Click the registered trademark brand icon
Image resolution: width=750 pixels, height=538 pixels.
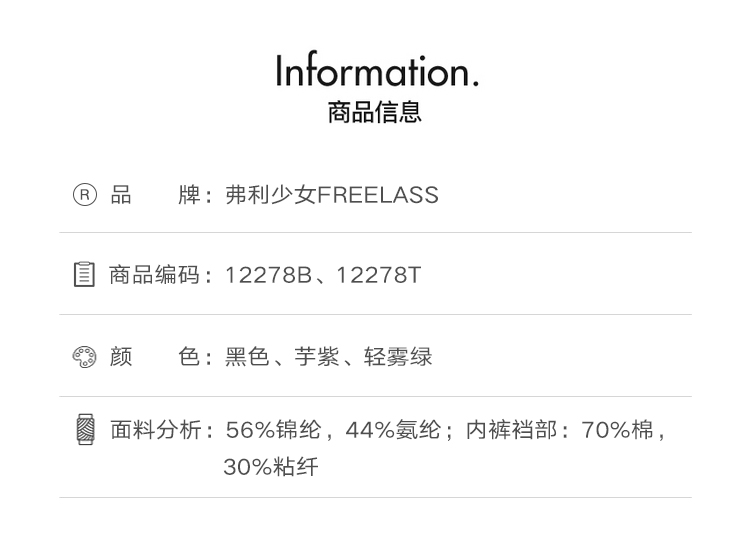coord(85,195)
